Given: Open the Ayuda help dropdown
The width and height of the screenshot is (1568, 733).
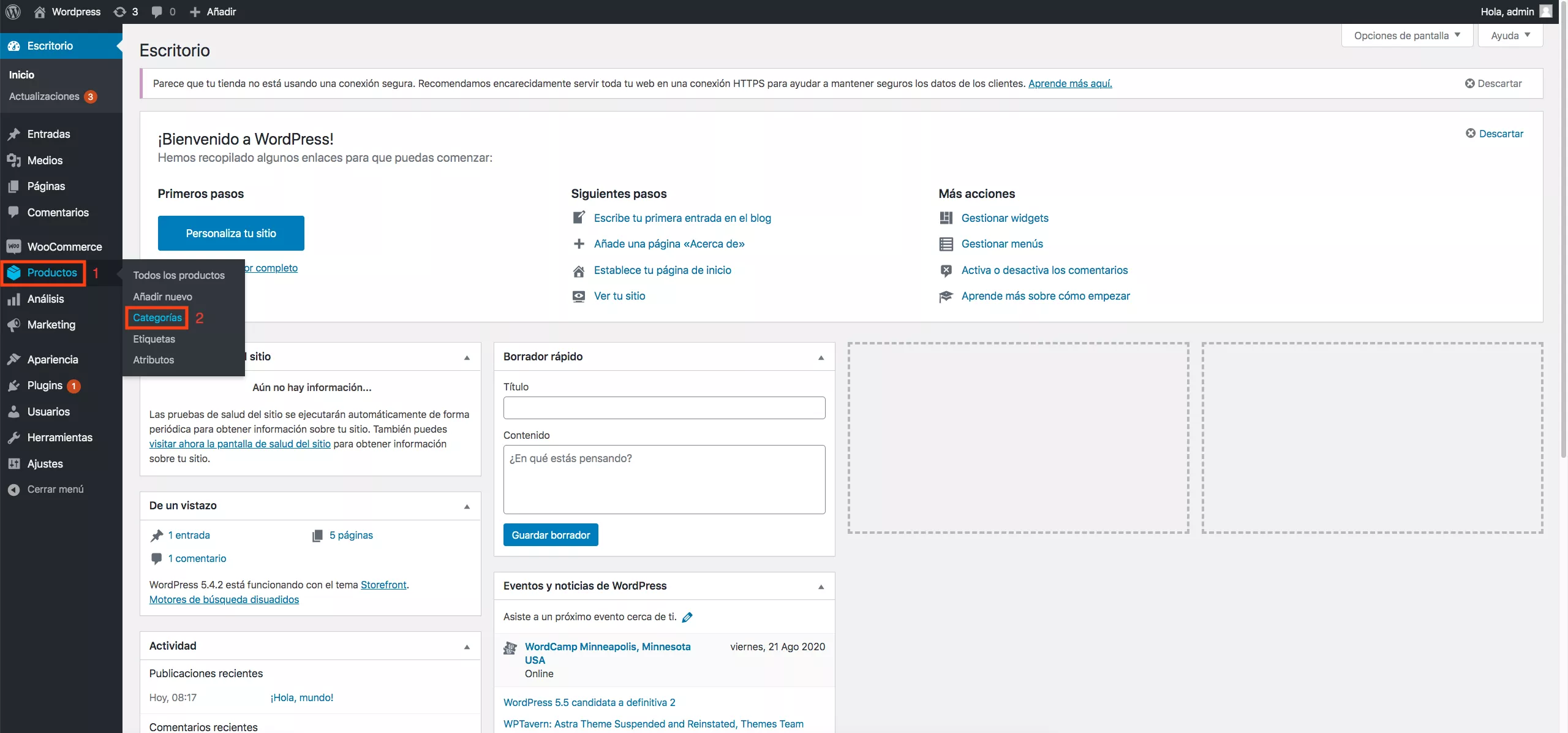Looking at the screenshot, I should tap(1510, 36).
